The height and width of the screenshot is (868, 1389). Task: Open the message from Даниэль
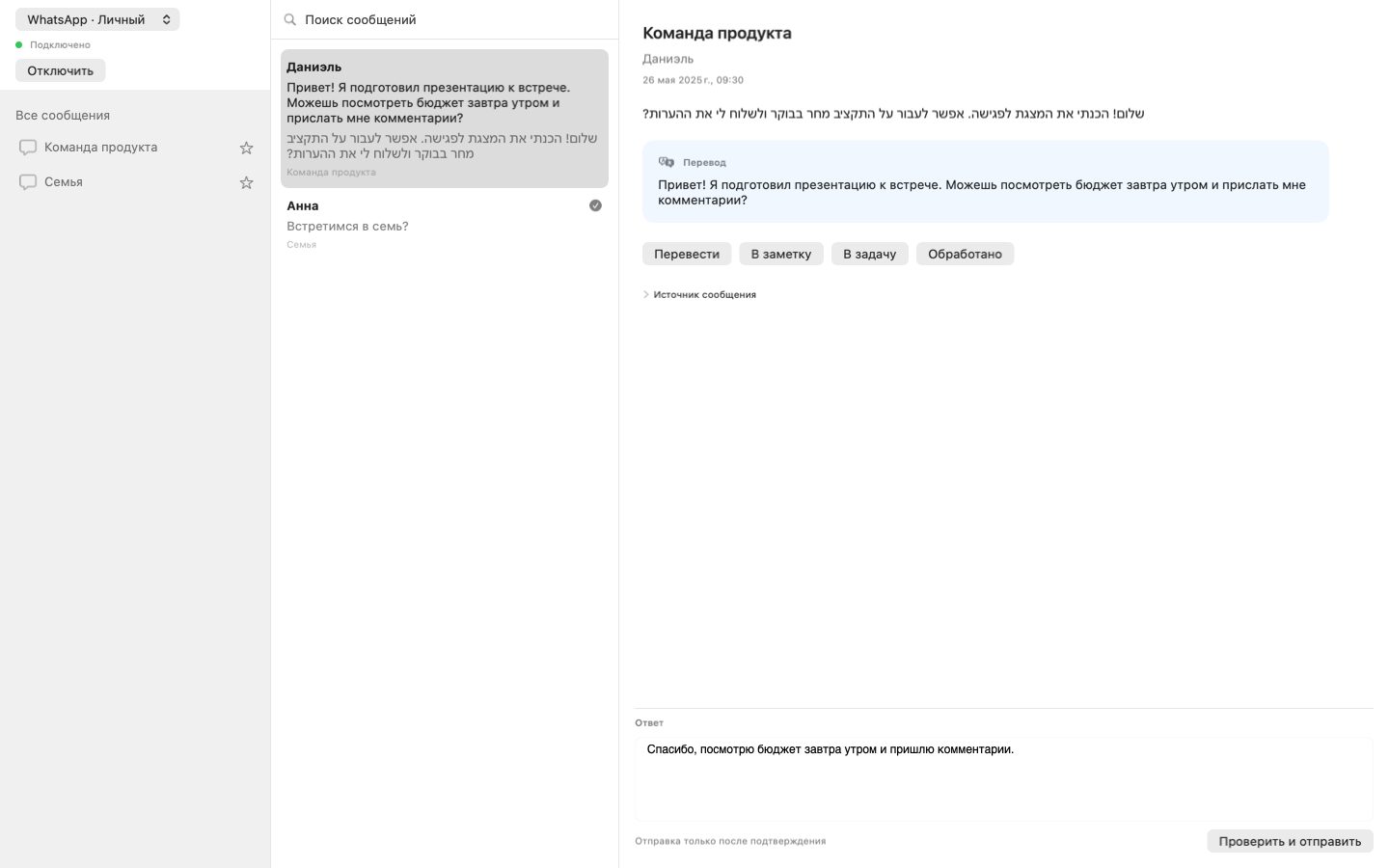pos(445,119)
